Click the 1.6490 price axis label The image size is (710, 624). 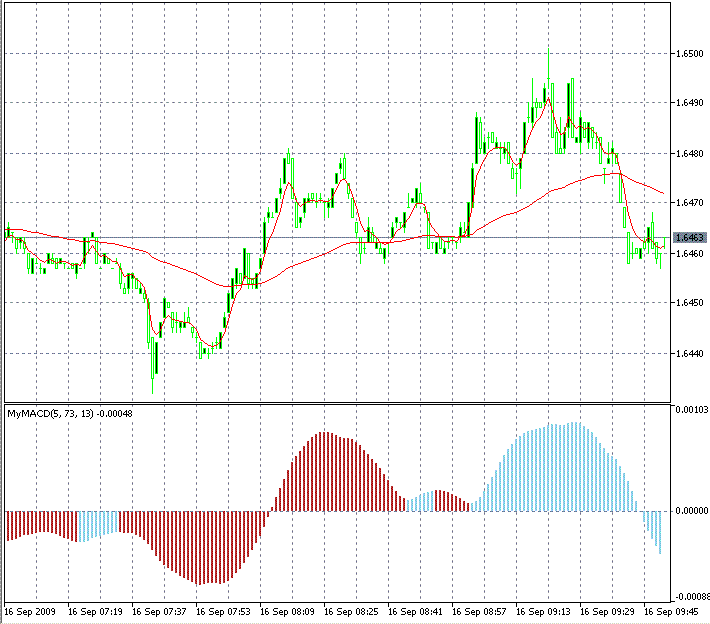pos(690,103)
